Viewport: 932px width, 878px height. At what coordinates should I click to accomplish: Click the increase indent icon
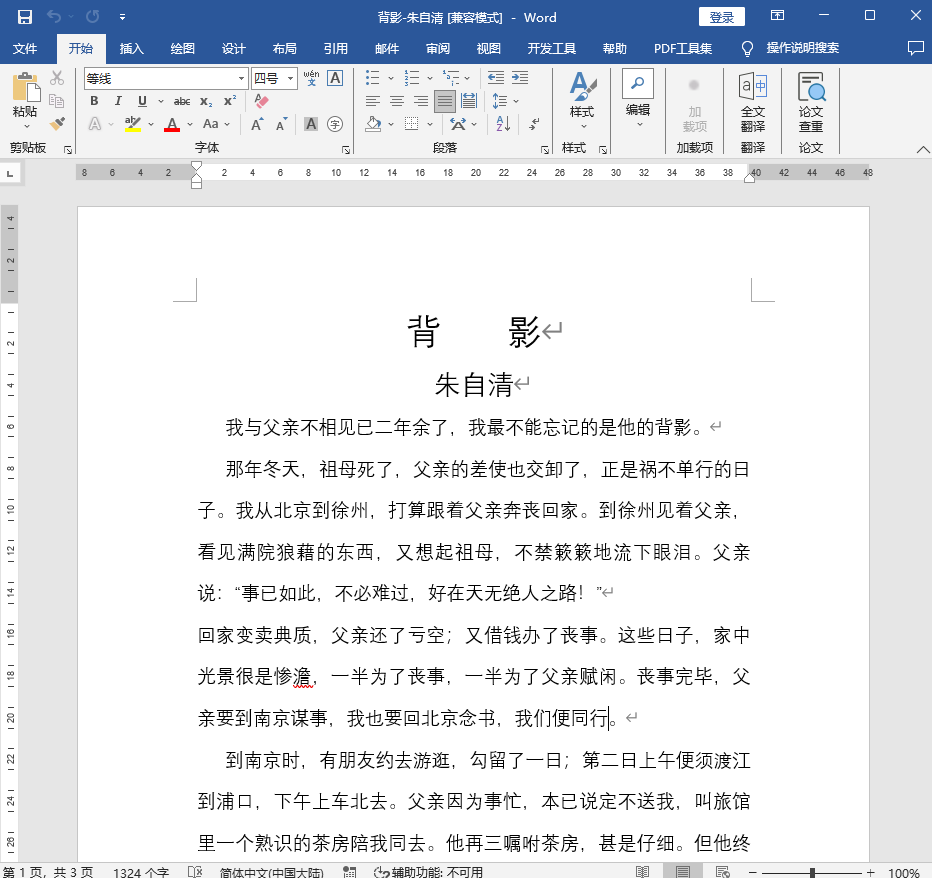pos(520,78)
